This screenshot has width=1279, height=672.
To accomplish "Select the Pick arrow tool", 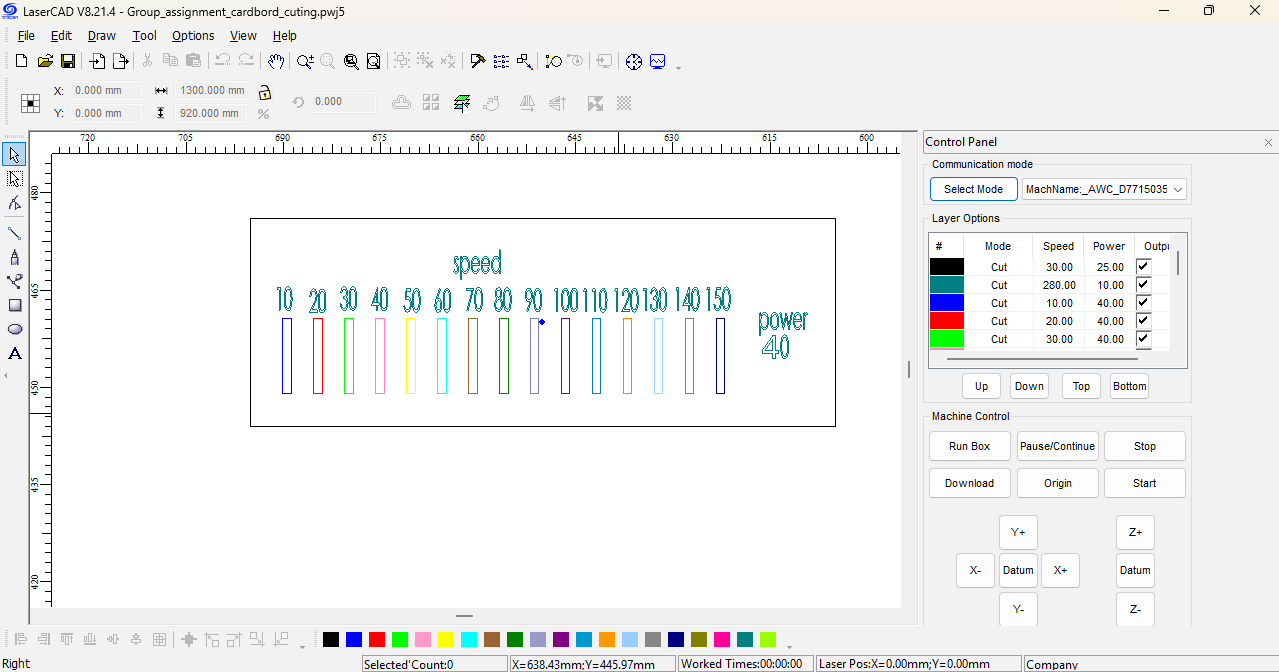I will (x=14, y=155).
